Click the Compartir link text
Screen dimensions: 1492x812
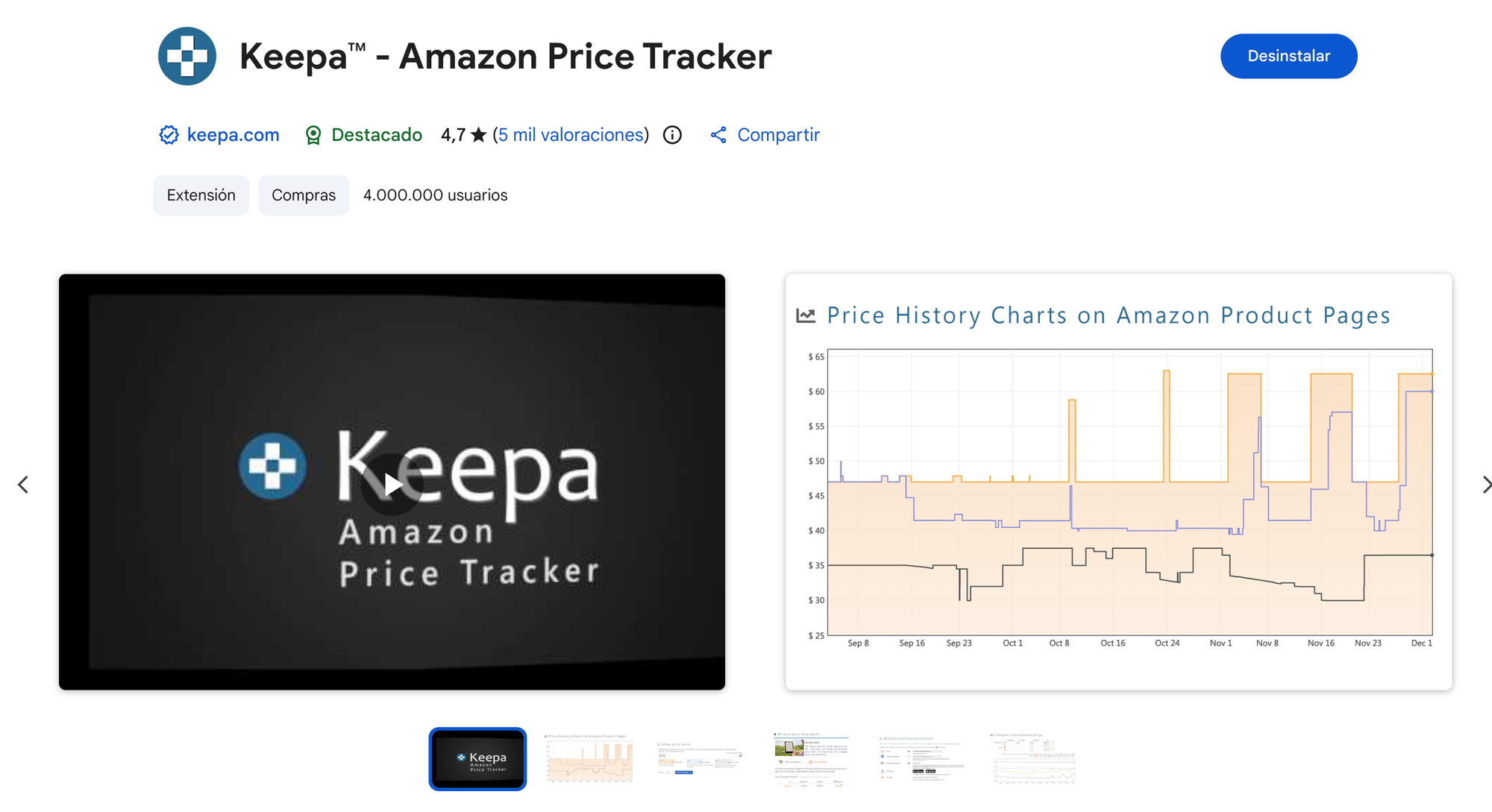[x=778, y=135]
